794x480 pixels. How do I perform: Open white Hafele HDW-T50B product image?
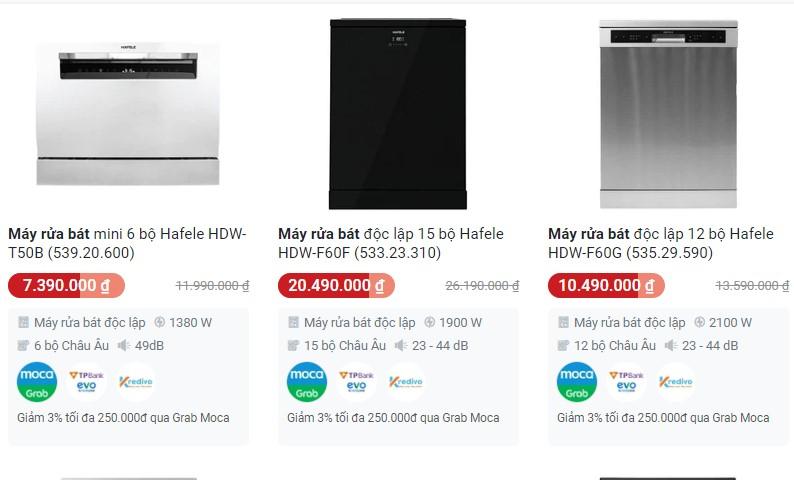point(128,115)
